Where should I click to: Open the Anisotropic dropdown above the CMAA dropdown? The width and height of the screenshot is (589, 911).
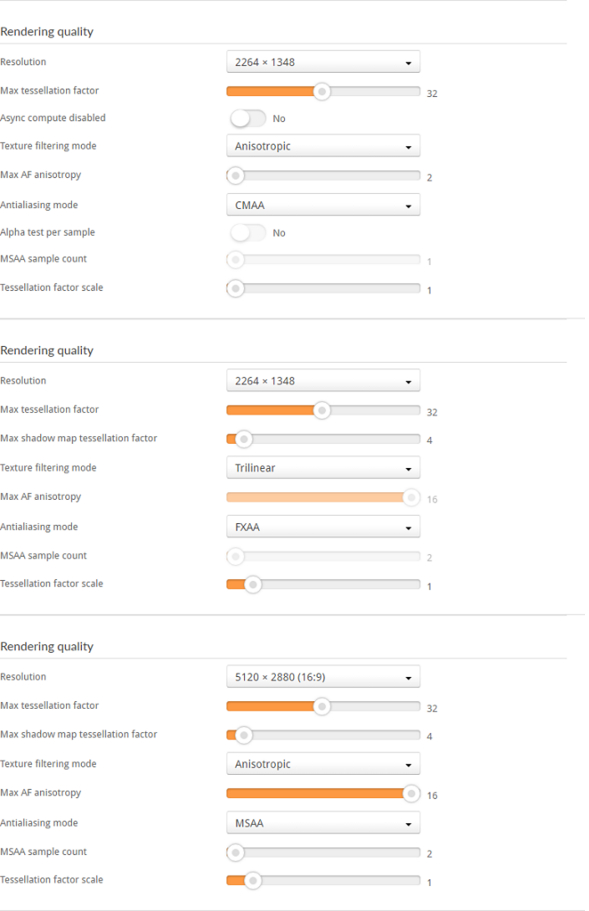[x=323, y=146]
